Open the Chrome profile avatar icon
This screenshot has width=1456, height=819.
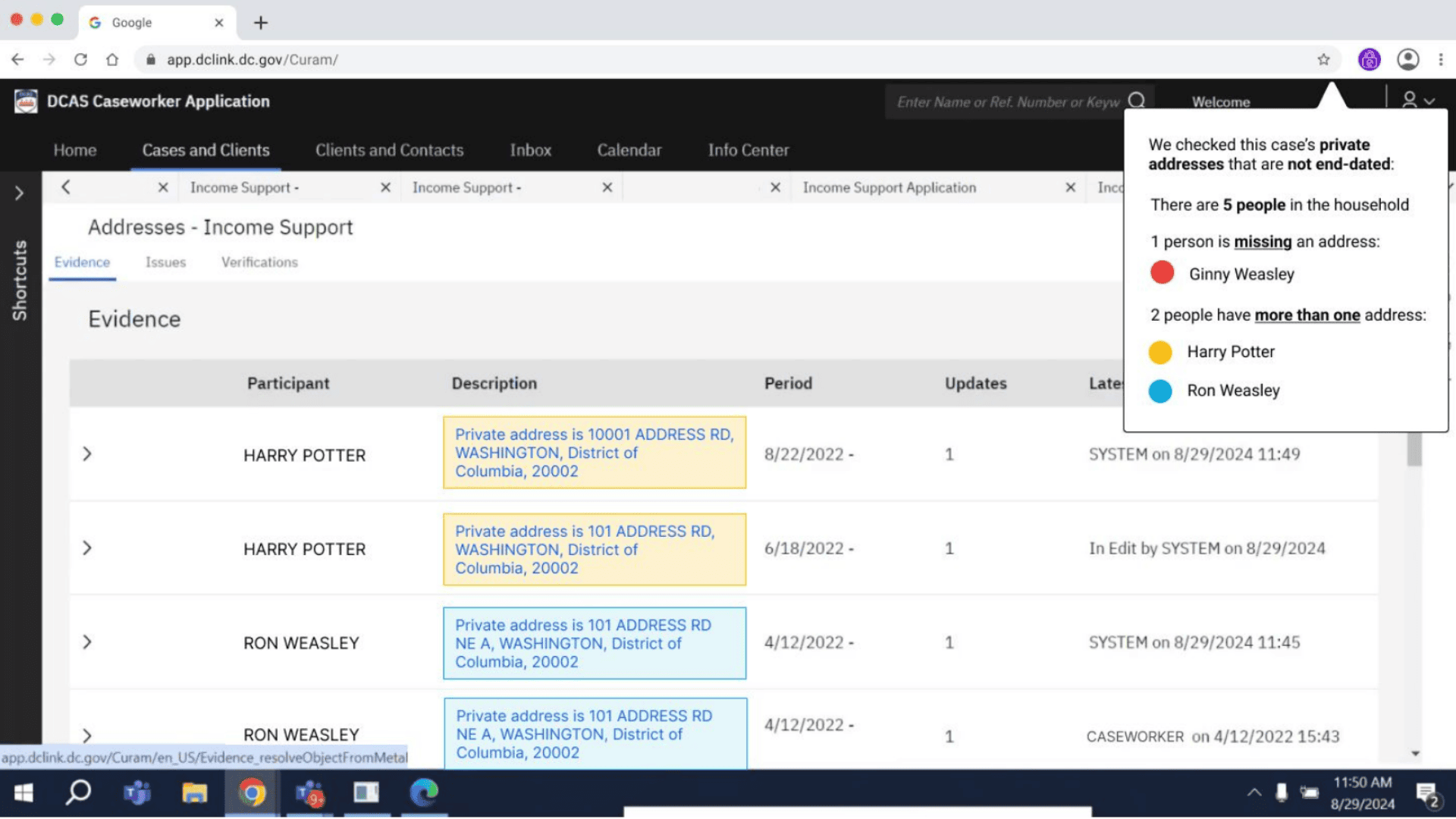(x=1408, y=59)
